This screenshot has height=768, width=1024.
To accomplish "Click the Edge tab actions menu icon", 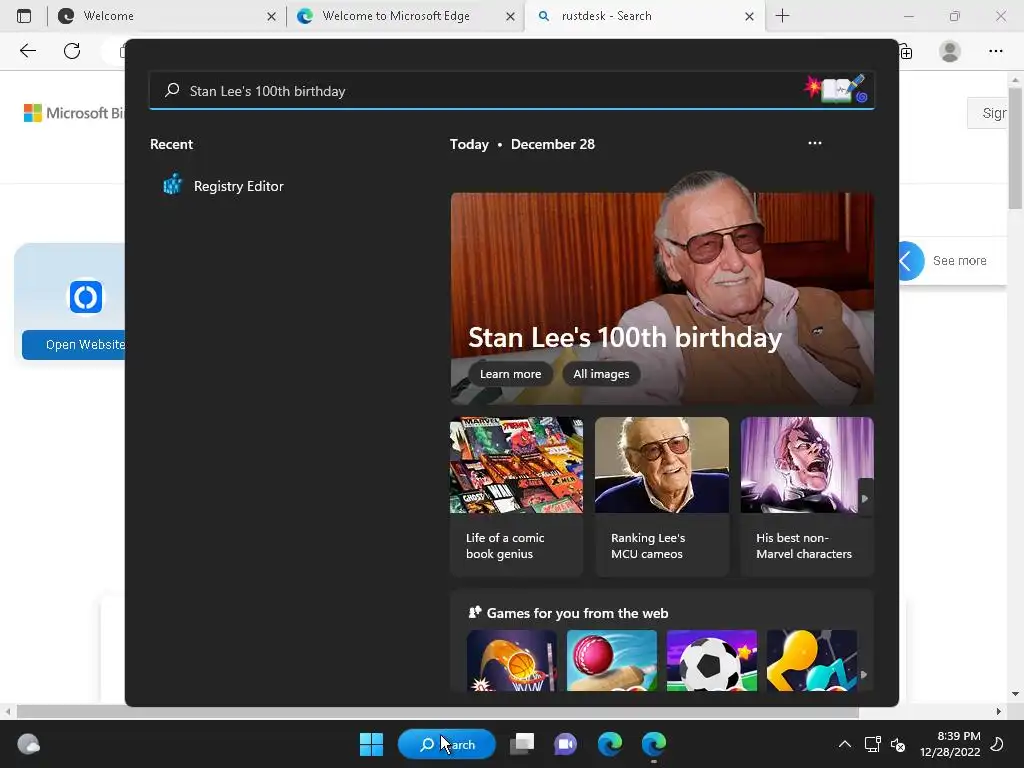I will point(24,16).
